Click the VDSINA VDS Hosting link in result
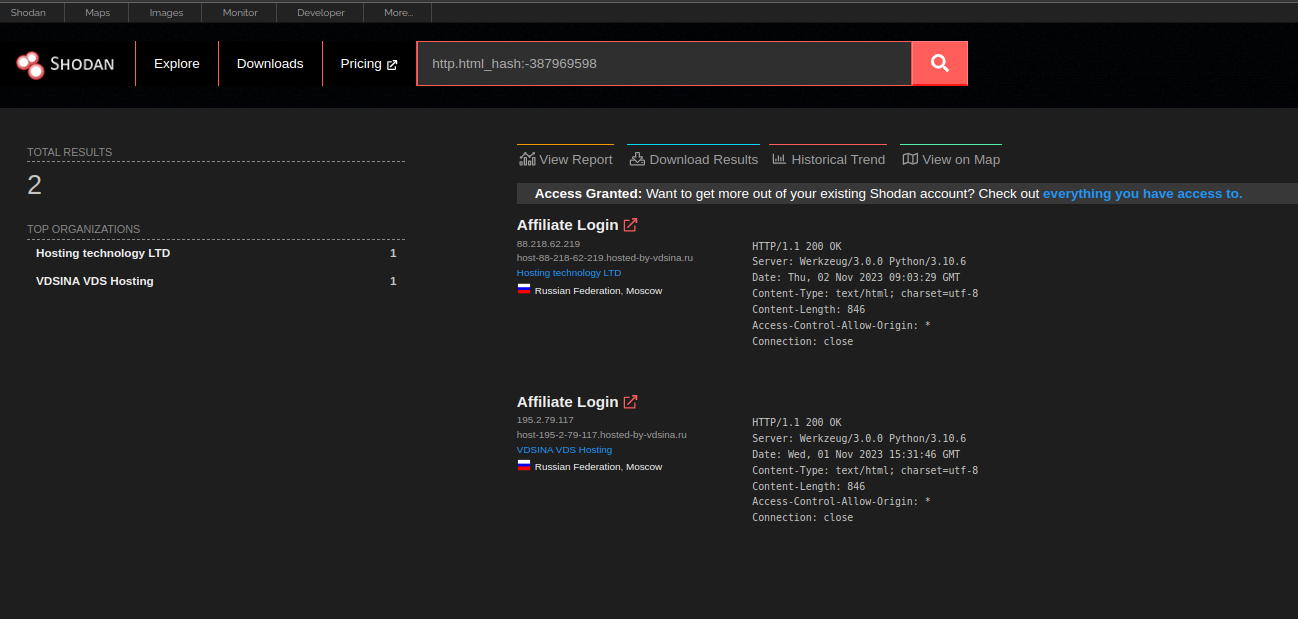 coord(564,449)
